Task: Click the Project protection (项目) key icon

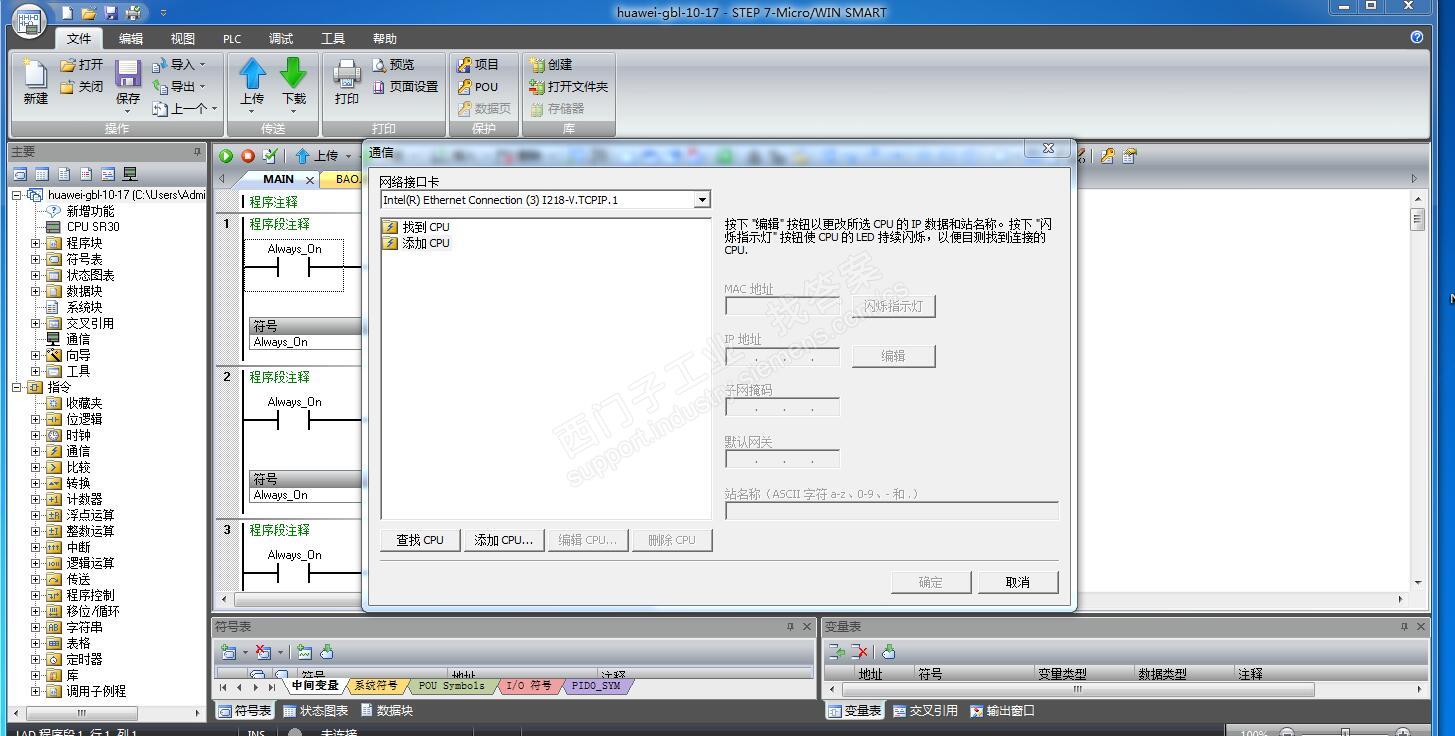Action: (464, 64)
